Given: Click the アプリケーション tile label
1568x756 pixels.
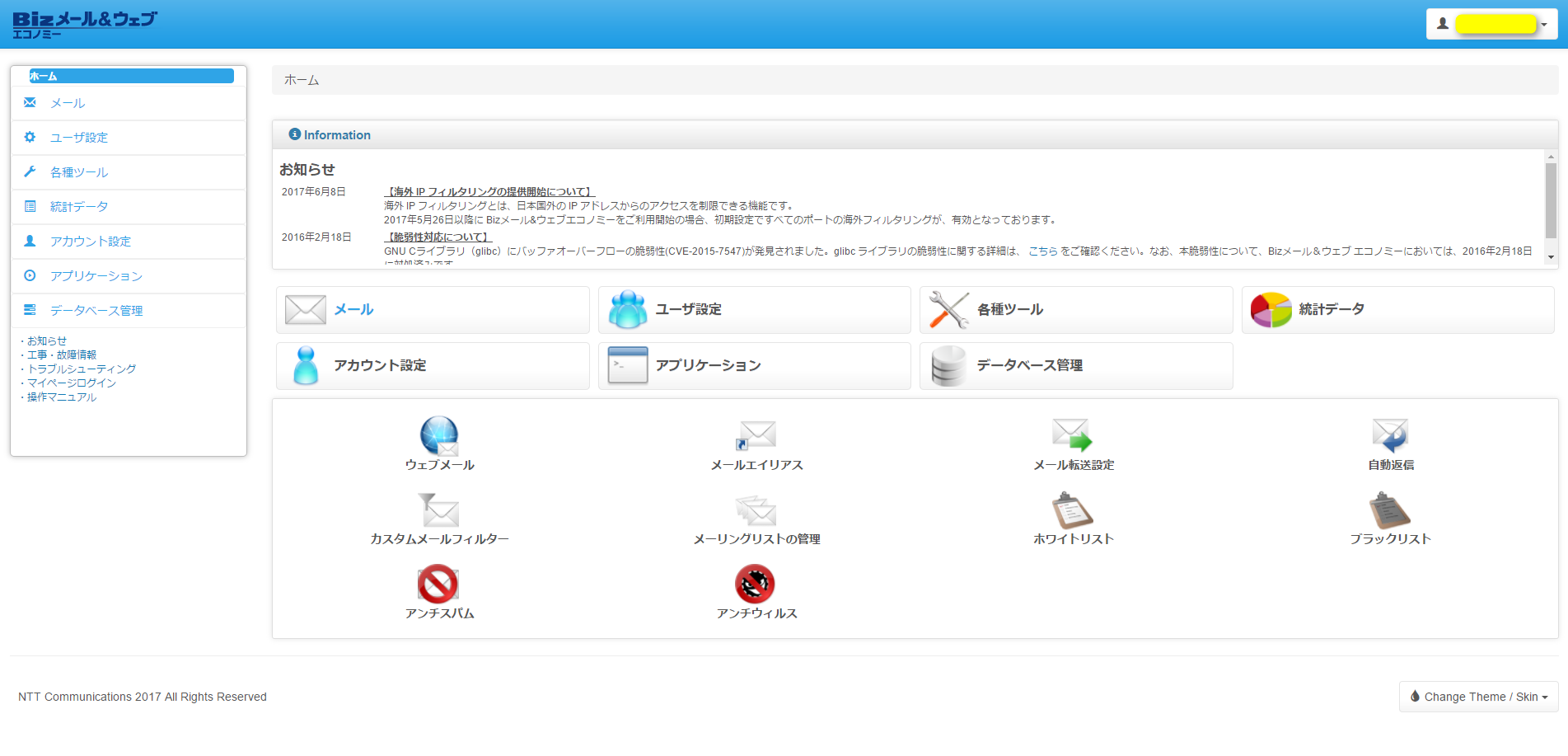Looking at the screenshot, I should 709,365.
